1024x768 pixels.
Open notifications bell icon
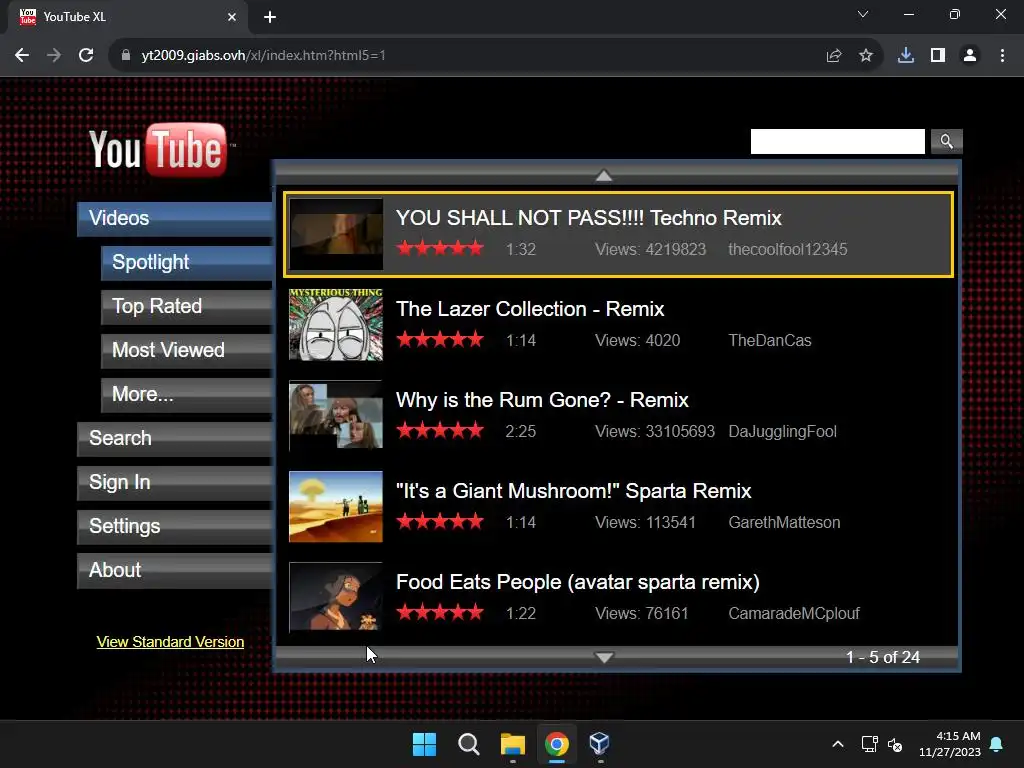point(997,744)
